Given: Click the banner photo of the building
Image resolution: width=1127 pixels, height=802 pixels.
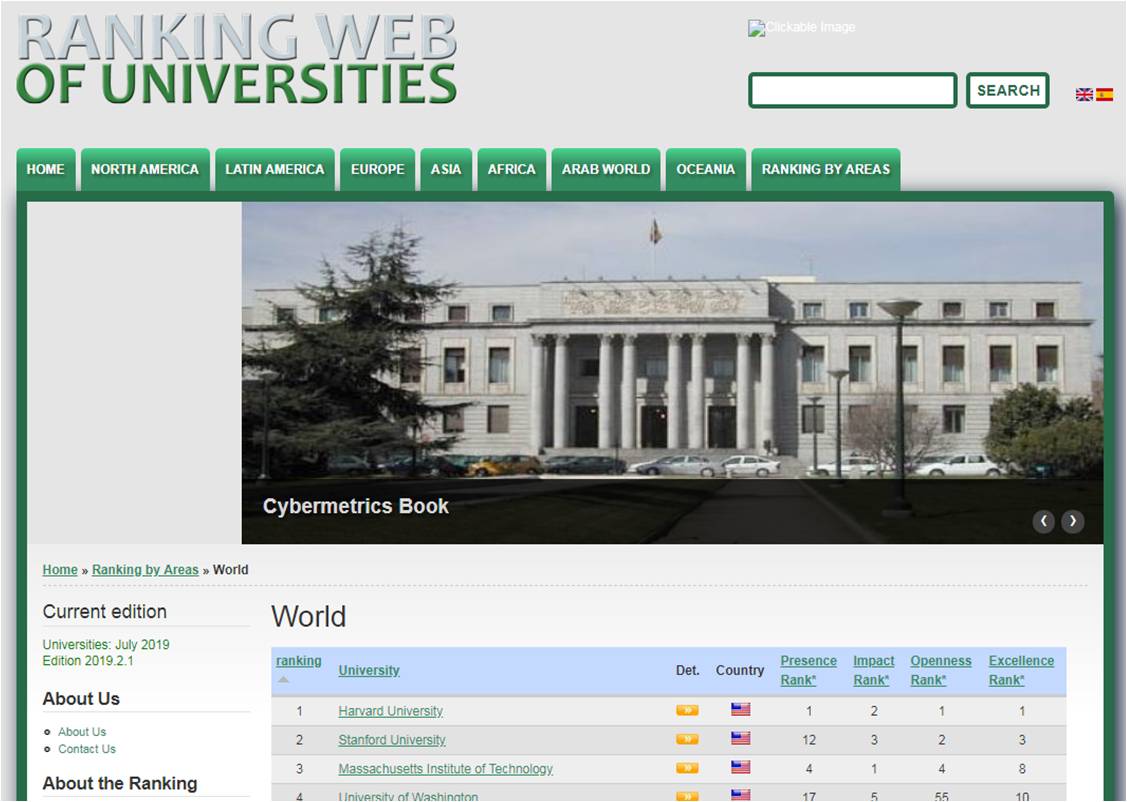Looking at the screenshot, I should (x=672, y=372).
